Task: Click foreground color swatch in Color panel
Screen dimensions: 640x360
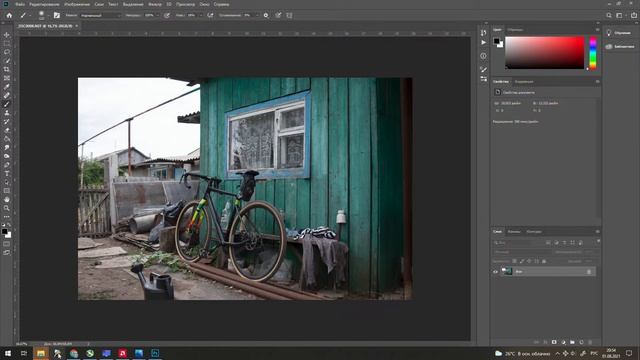Action: tap(496, 41)
